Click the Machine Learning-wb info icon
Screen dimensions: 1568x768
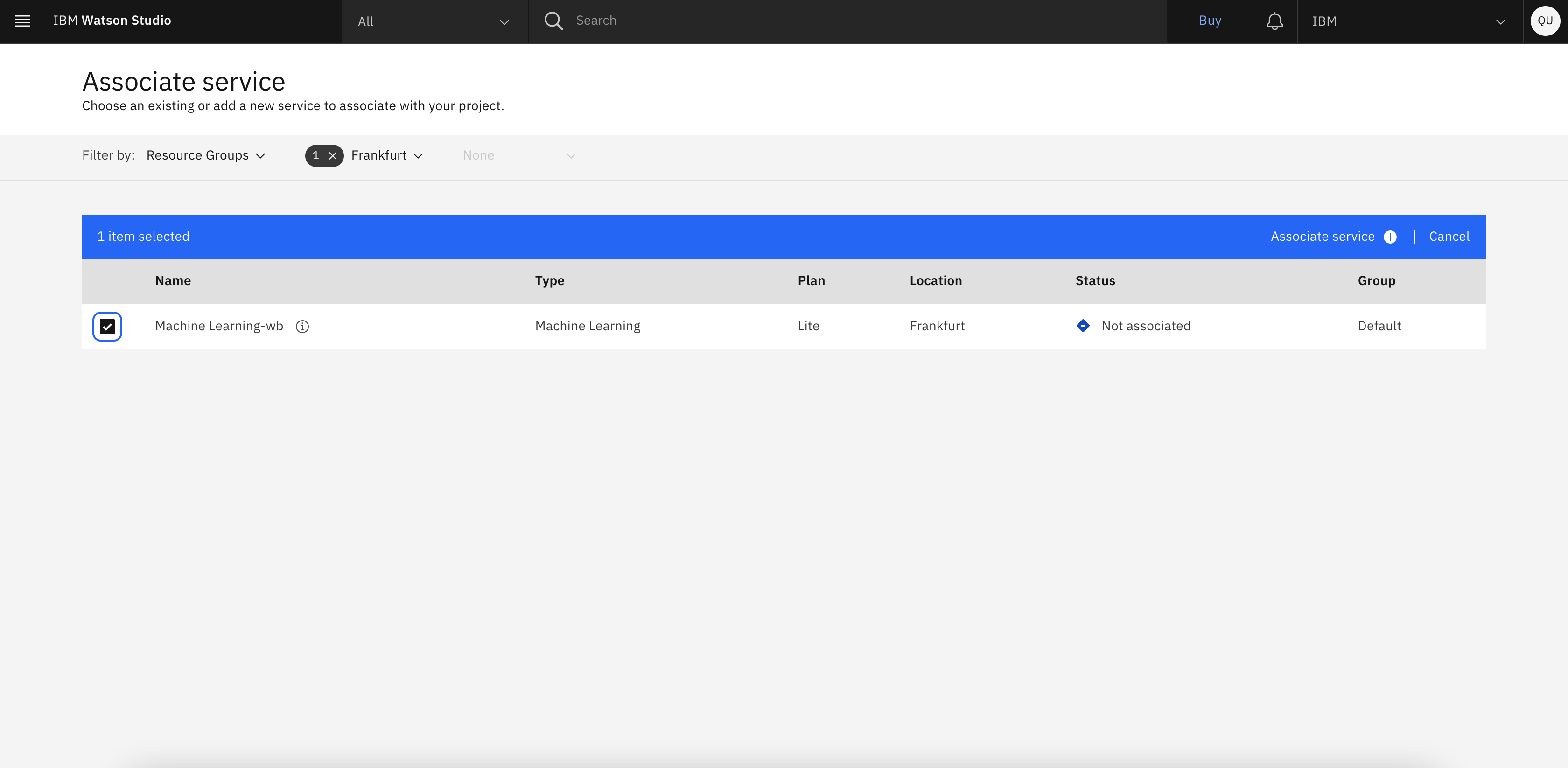point(302,325)
